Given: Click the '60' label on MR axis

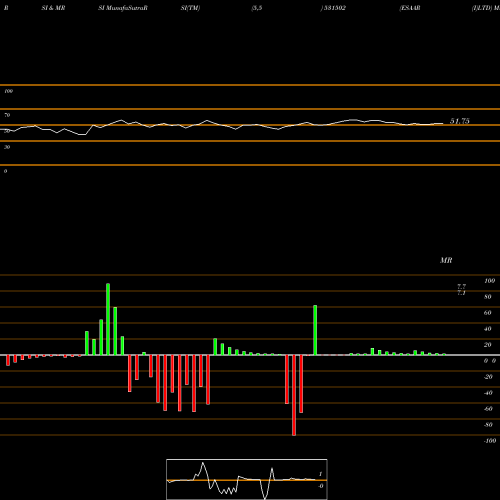Looking at the screenshot, I should coord(488,313).
